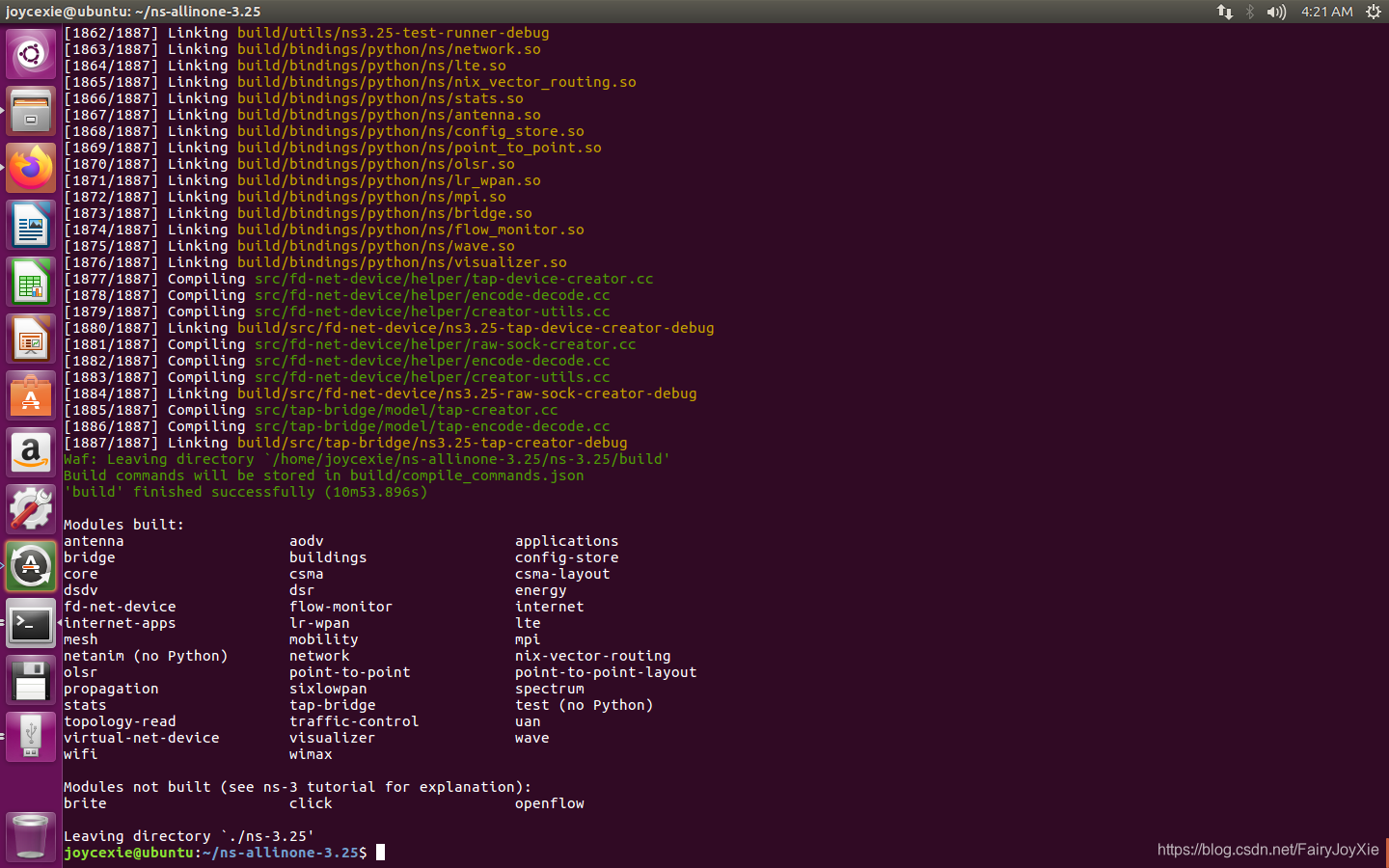Open network connection indicator menu
1389x868 pixels.
[1224, 12]
